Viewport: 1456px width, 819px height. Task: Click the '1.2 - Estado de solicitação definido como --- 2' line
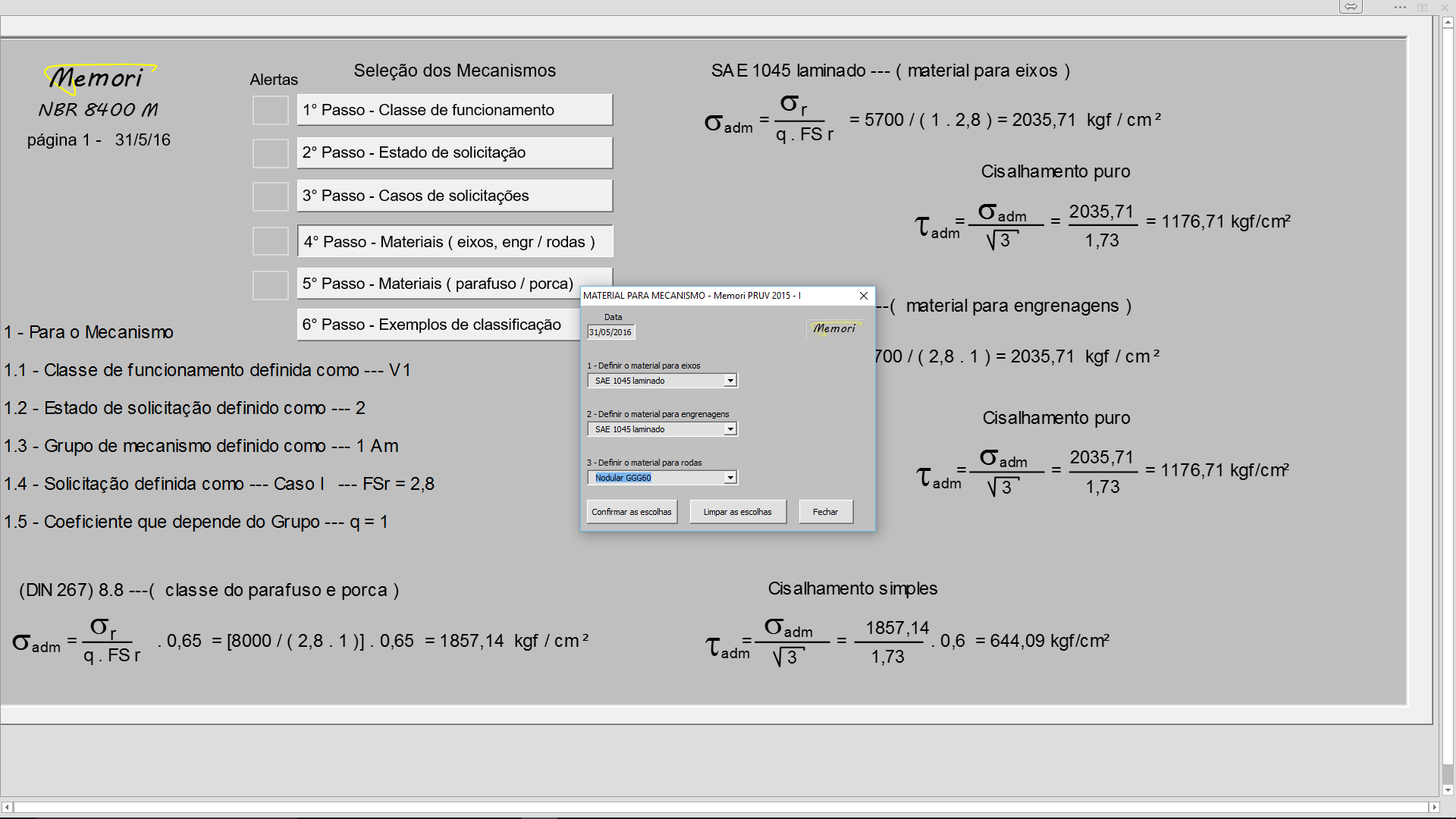[x=184, y=408]
